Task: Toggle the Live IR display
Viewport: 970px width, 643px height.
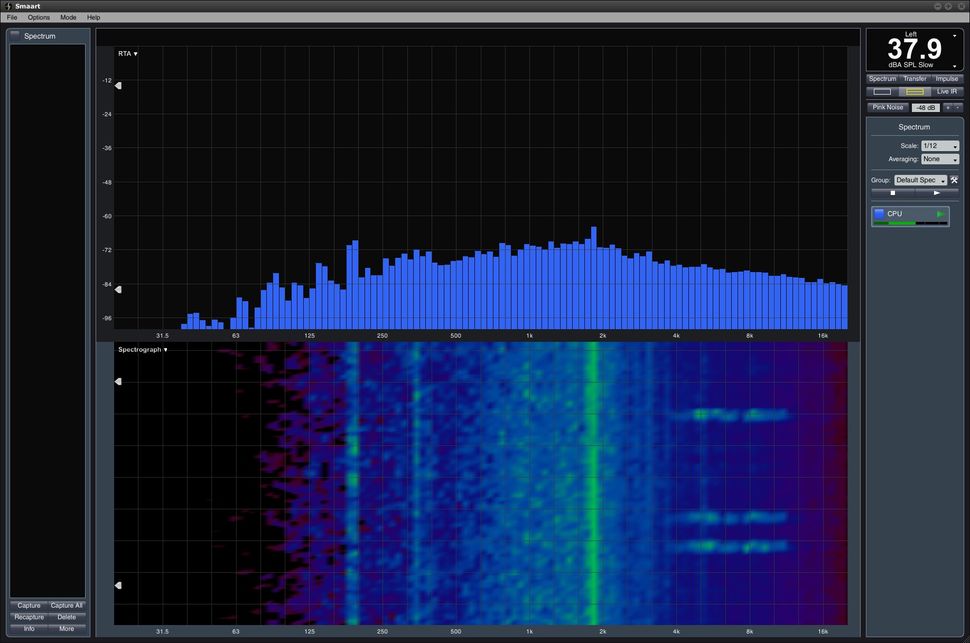Action: 946,92
